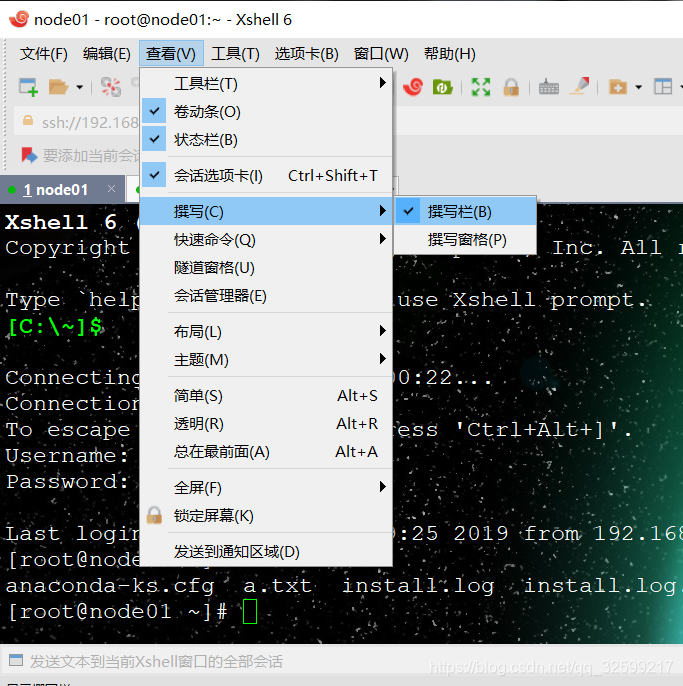Toggle the 卷动条(O) checked item
This screenshot has height=686, width=683.
[x=266, y=112]
